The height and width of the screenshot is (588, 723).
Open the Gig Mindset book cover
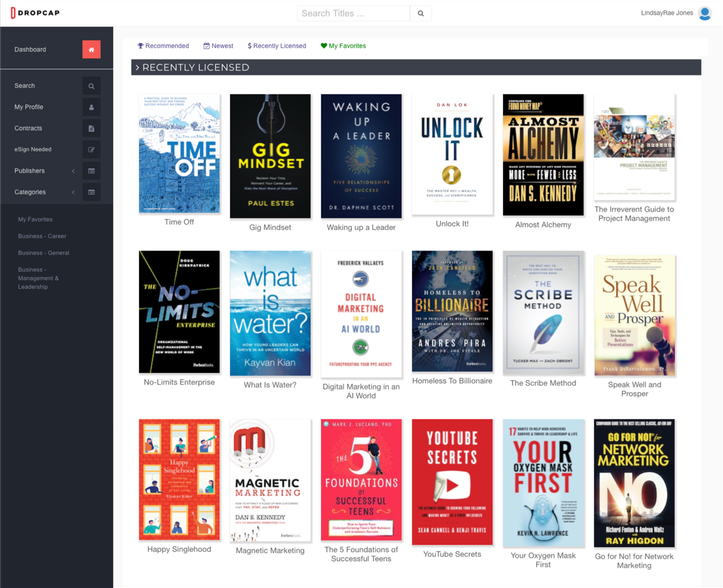tap(270, 155)
